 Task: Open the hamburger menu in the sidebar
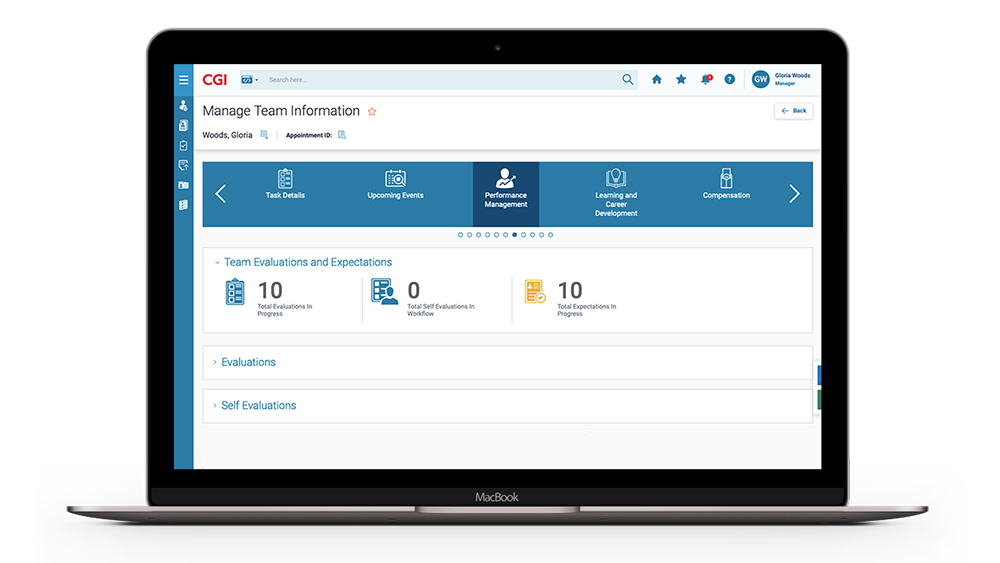coord(183,80)
